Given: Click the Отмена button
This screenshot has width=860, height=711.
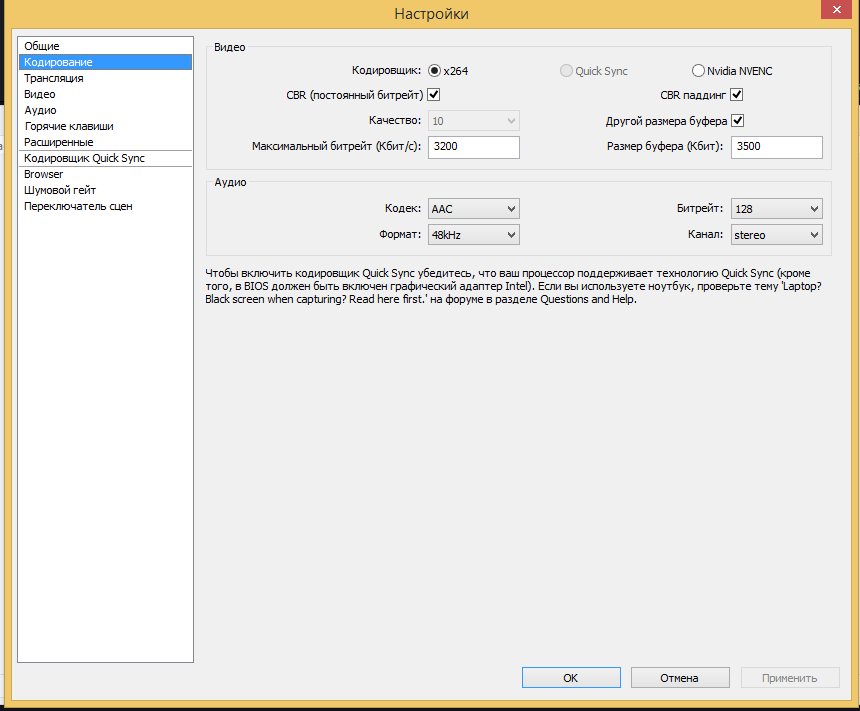Looking at the screenshot, I should [679, 678].
